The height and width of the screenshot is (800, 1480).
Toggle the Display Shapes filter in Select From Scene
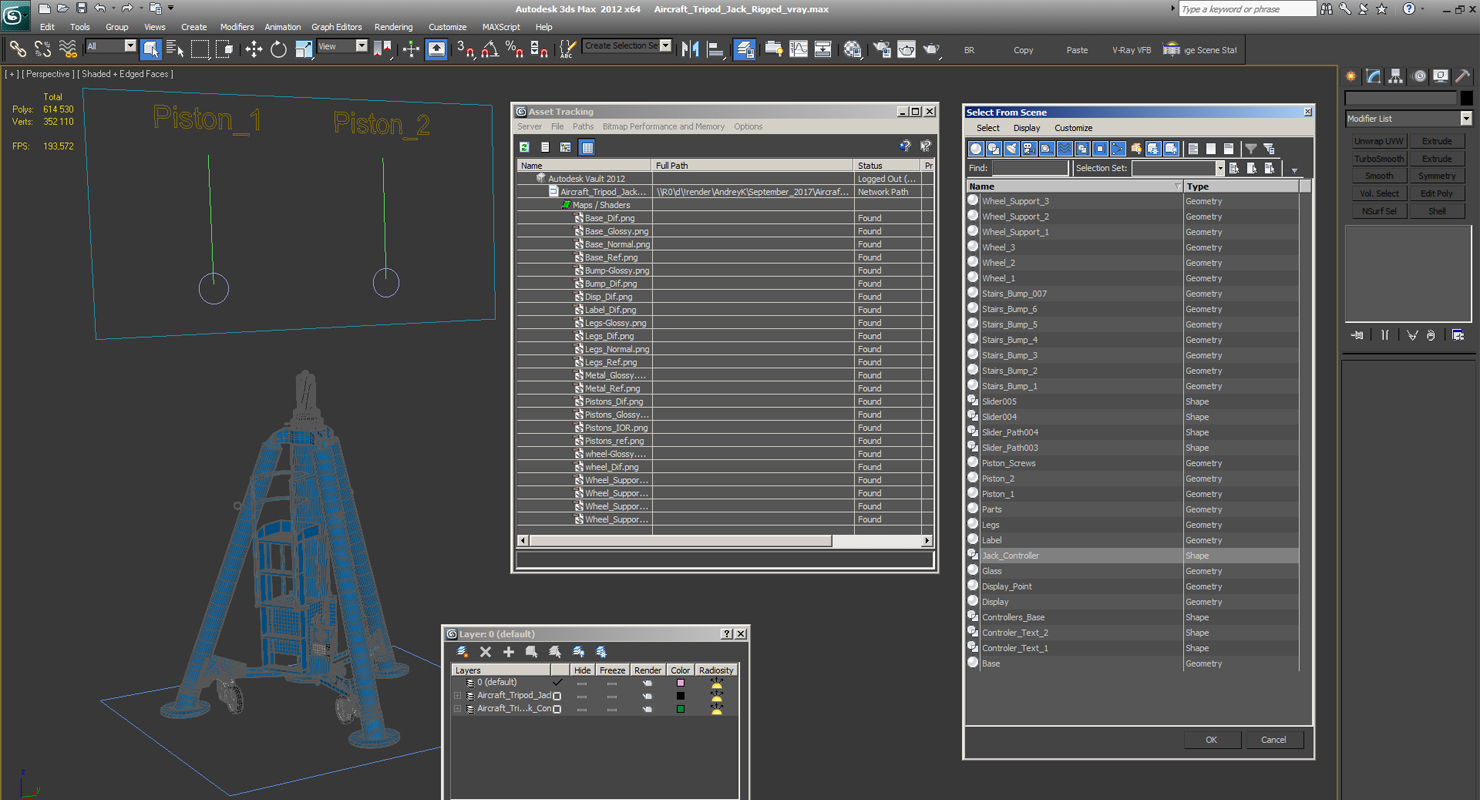(x=994, y=149)
